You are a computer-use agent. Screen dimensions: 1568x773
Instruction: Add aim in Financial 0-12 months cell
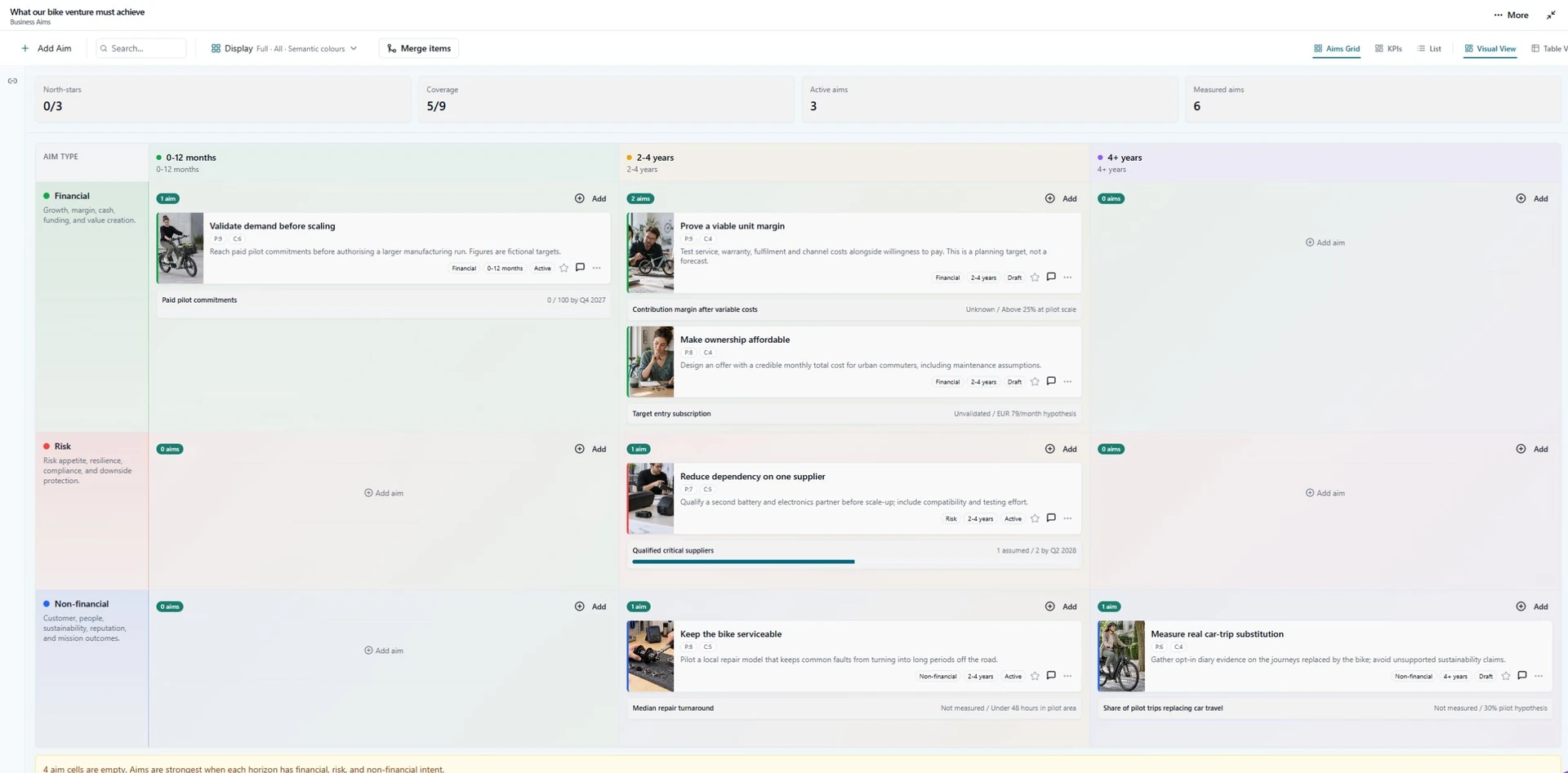pos(590,198)
